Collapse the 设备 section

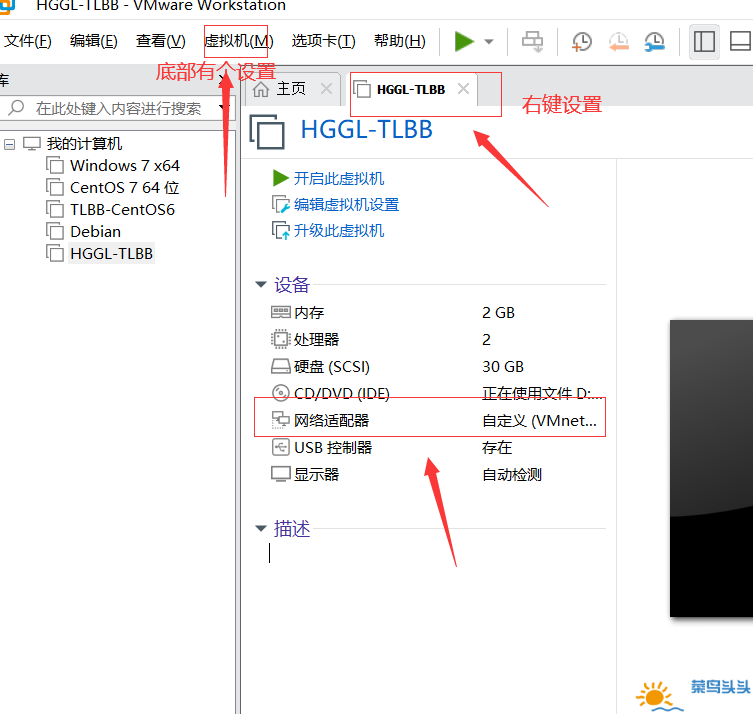pos(261,285)
